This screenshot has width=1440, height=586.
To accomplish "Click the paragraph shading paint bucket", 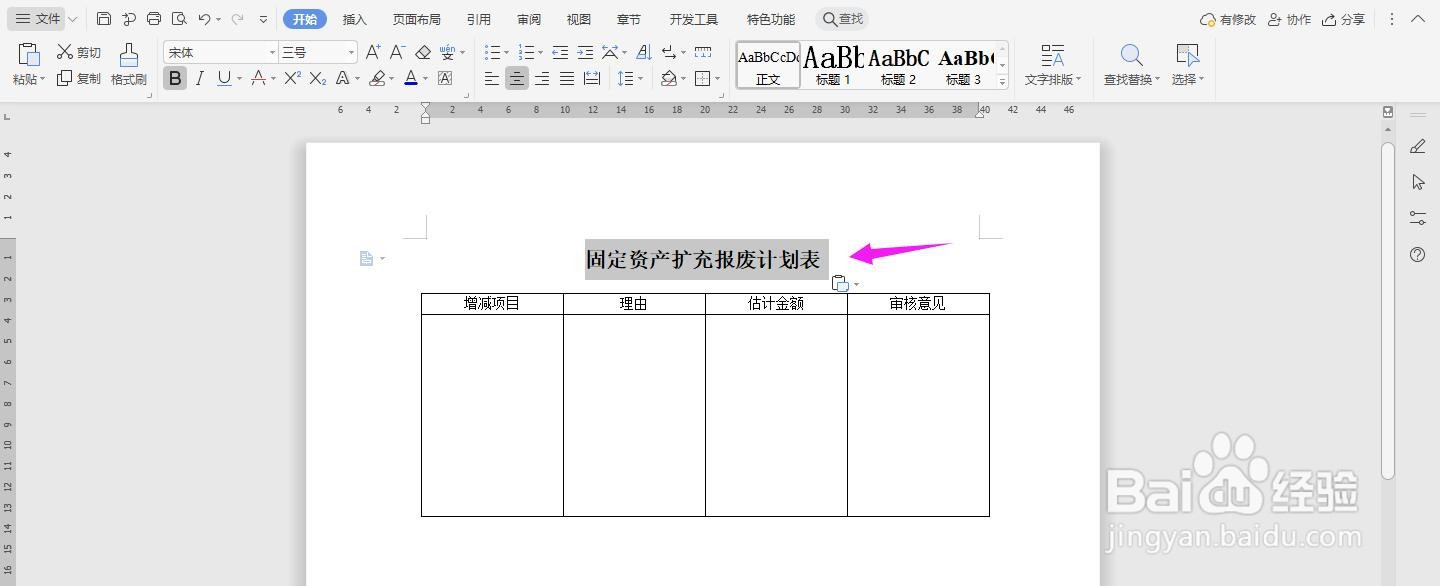I will click(x=669, y=78).
